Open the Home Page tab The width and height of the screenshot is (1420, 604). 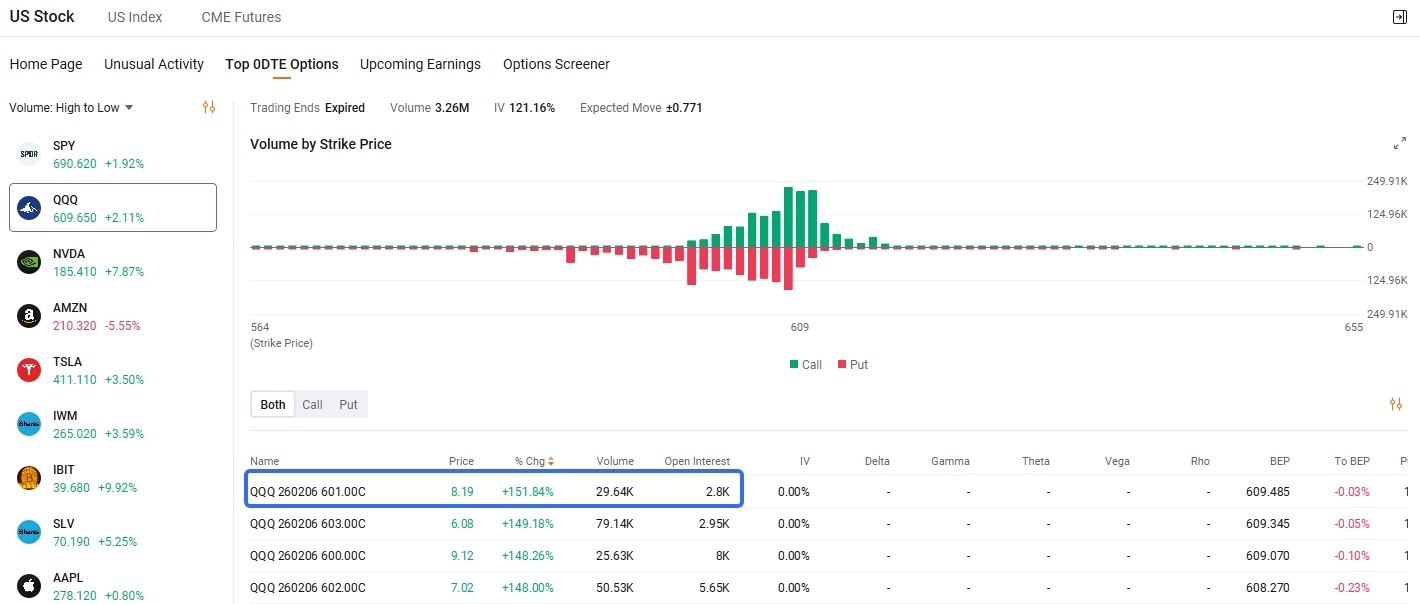(46, 64)
